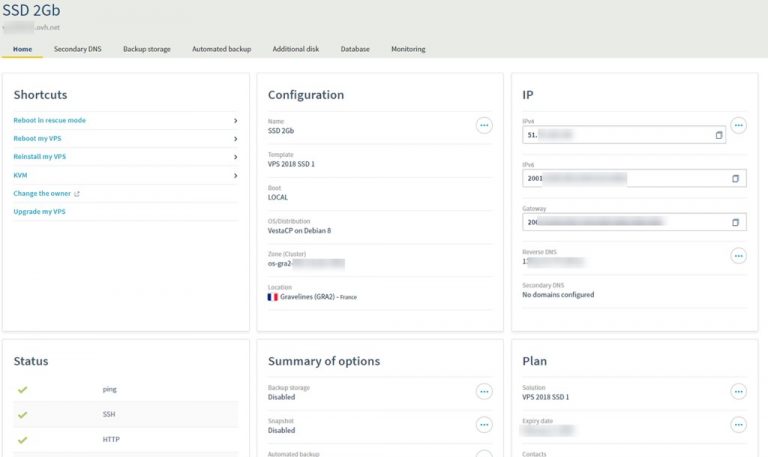Open the Name options ellipsis menu

[484, 125]
